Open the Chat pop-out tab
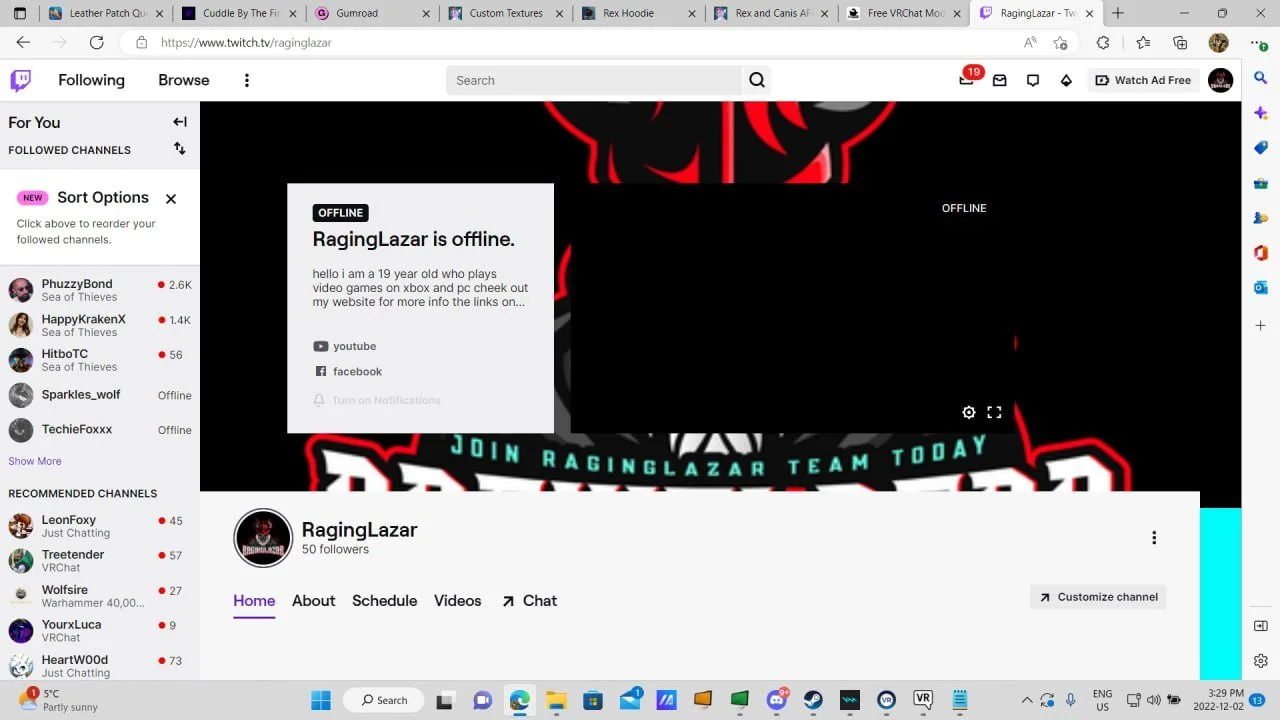Screen dimensions: 1280x720 [529, 601]
